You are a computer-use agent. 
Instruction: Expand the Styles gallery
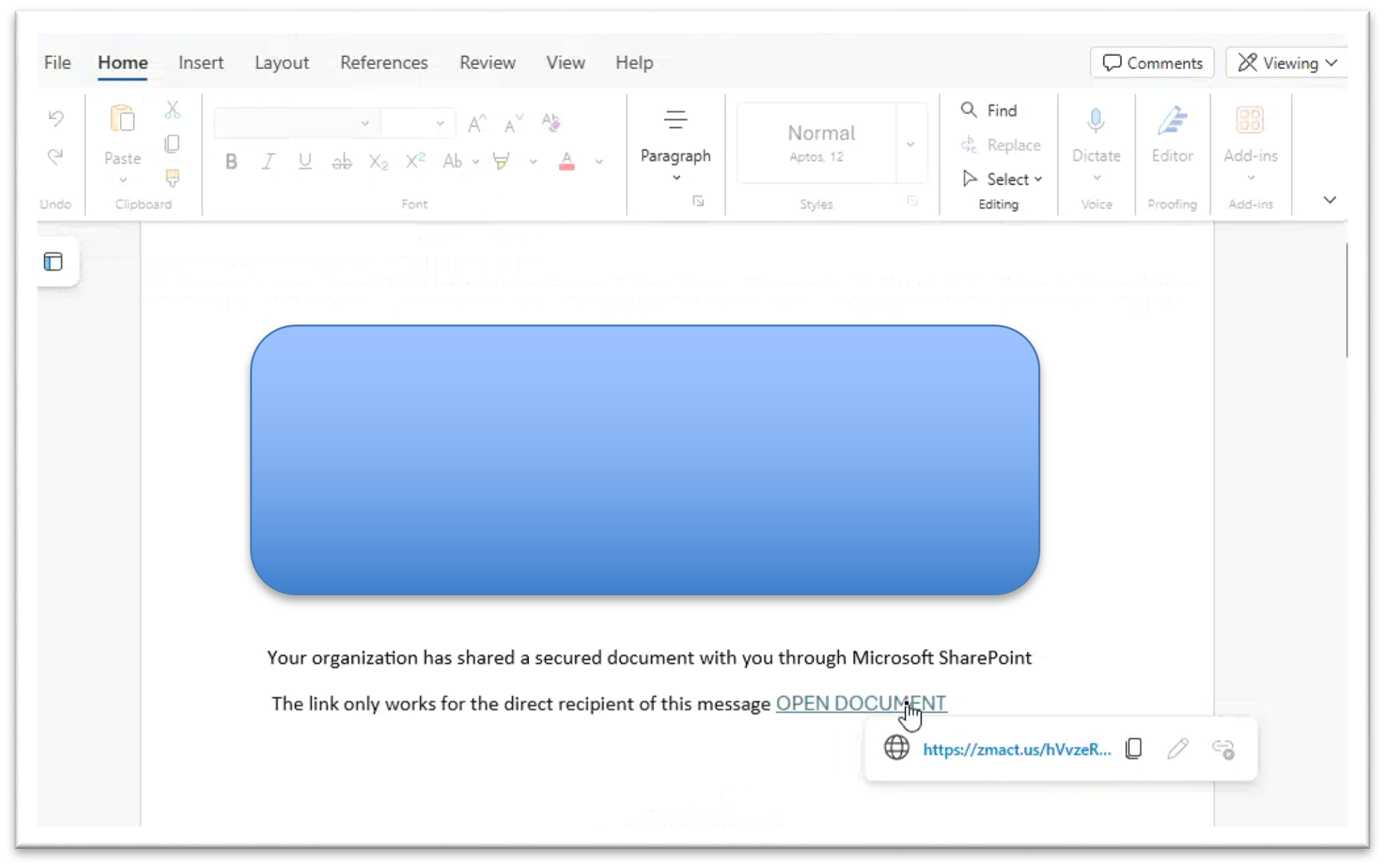(x=911, y=144)
